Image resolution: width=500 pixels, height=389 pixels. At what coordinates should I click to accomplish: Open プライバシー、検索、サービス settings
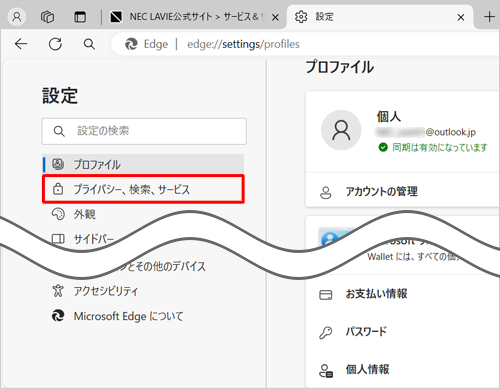143,189
